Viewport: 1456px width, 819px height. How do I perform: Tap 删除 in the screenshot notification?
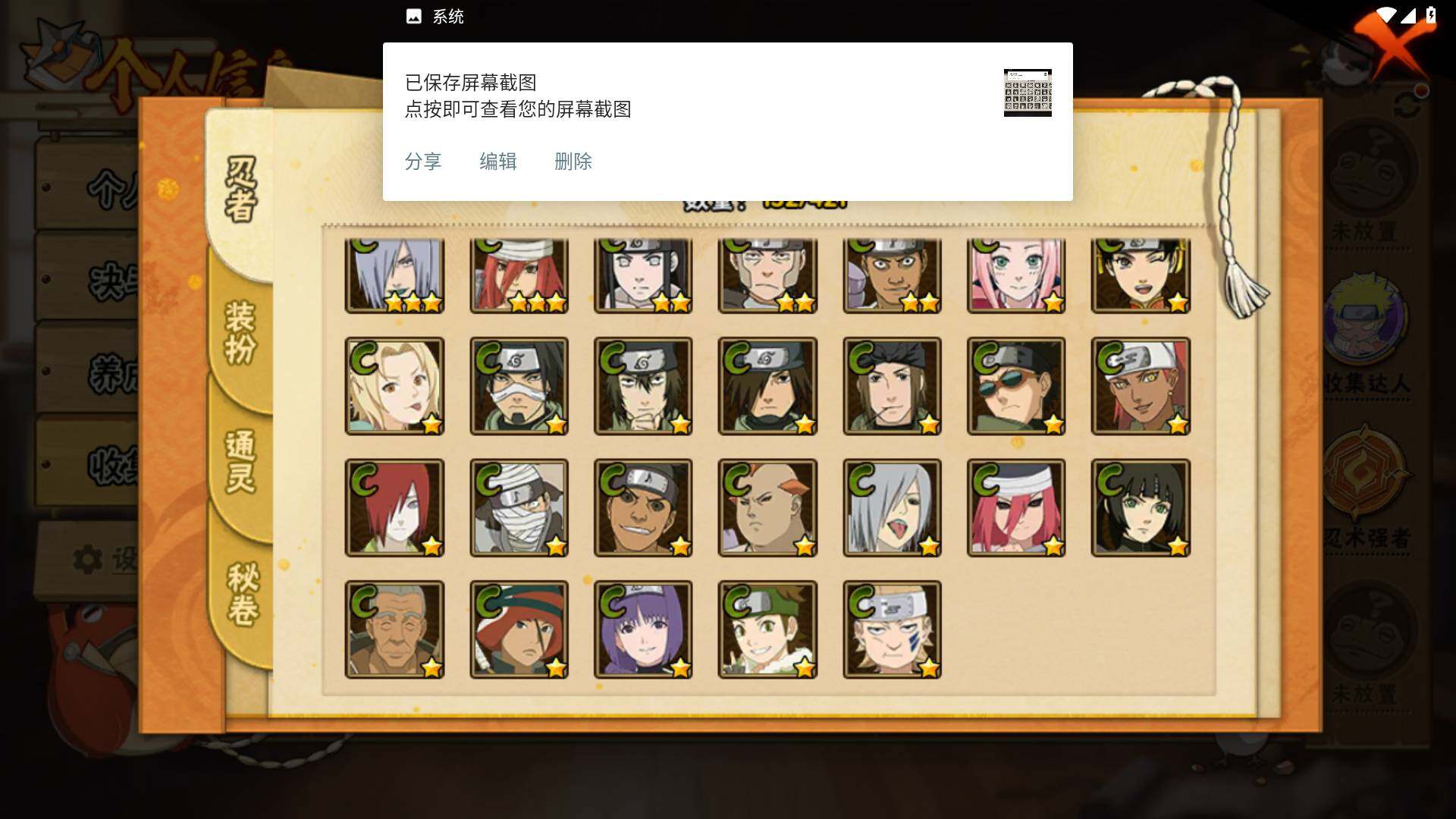click(x=573, y=162)
